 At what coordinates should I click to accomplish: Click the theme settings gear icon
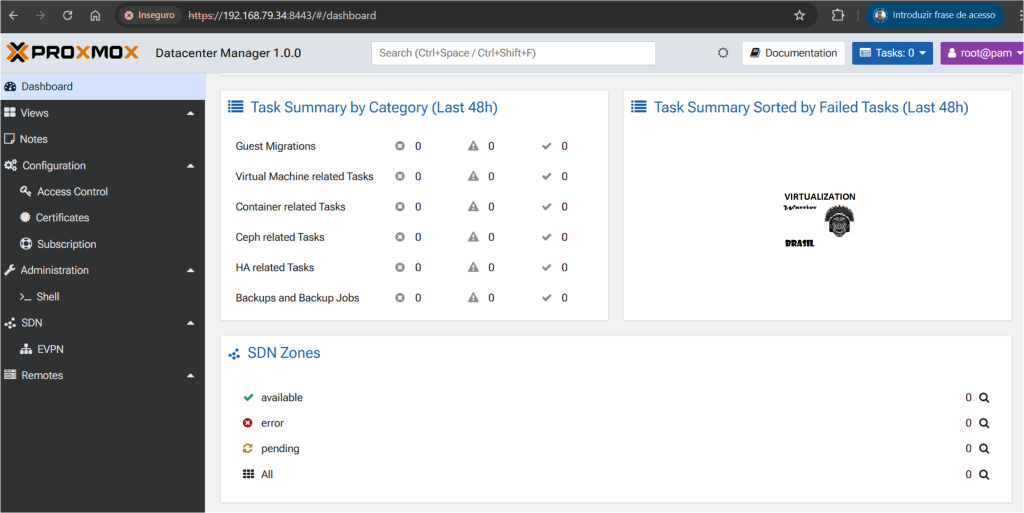point(723,53)
